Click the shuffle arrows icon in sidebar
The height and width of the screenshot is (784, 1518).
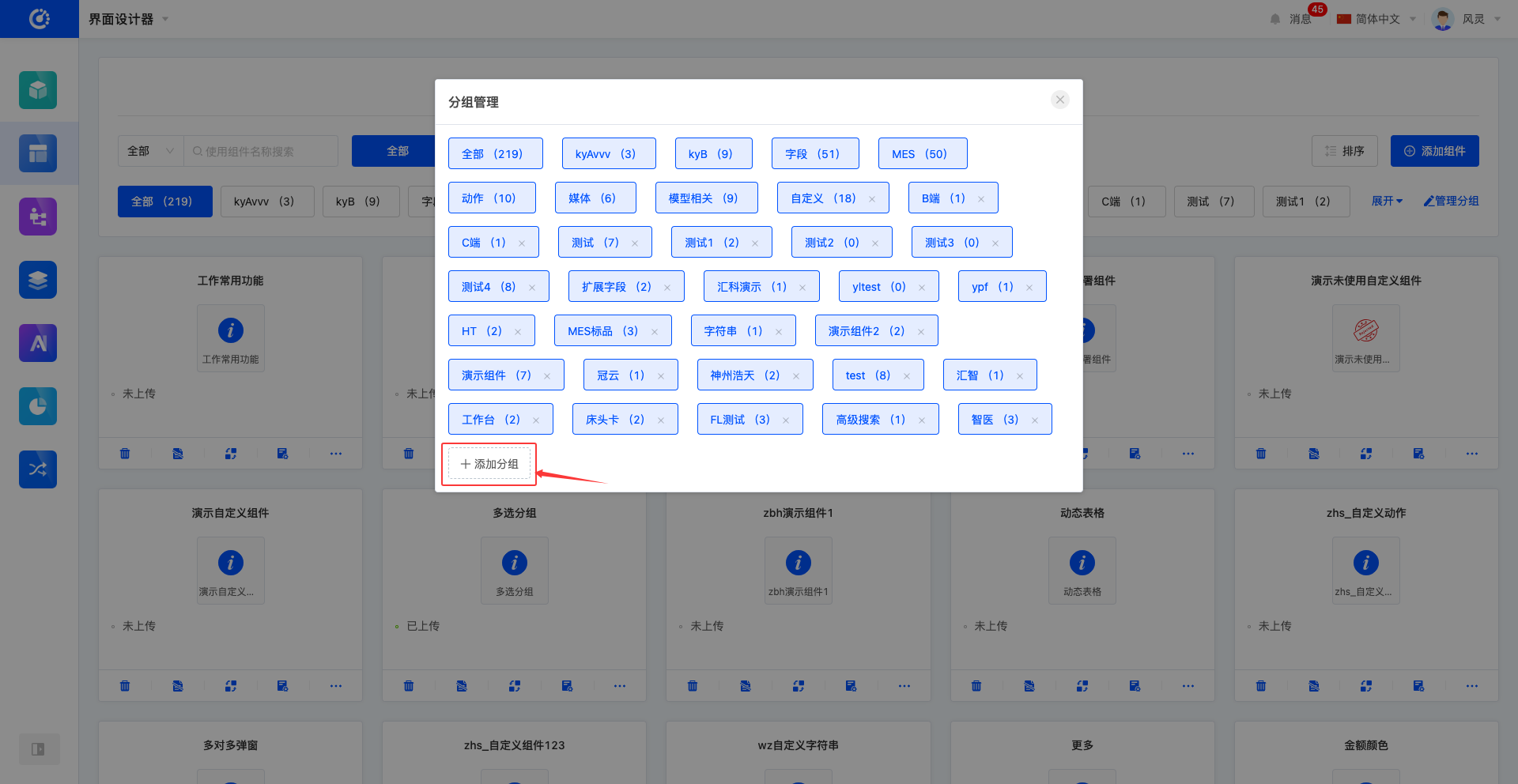coord(38,469)
